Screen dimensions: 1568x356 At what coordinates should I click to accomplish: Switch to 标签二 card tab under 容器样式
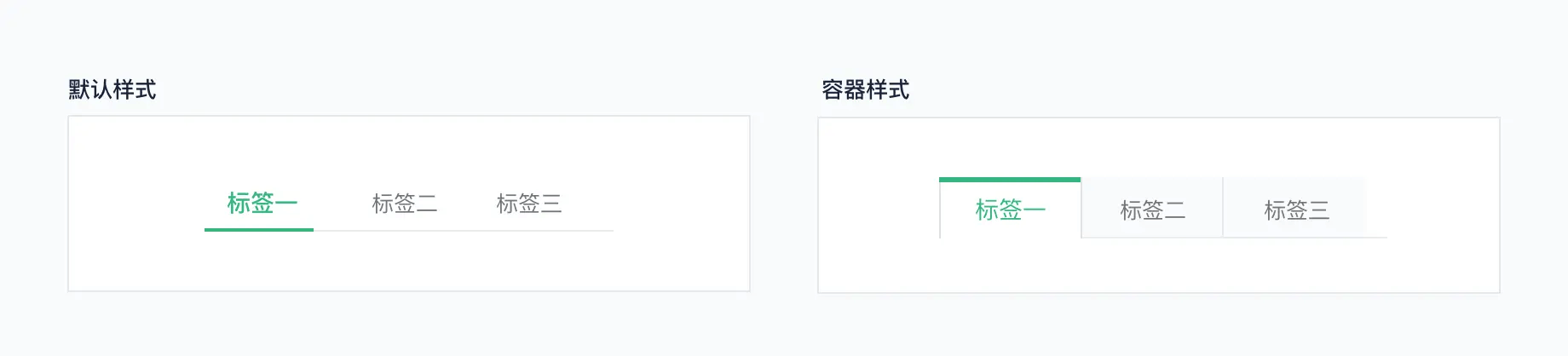pos(1152,210)
